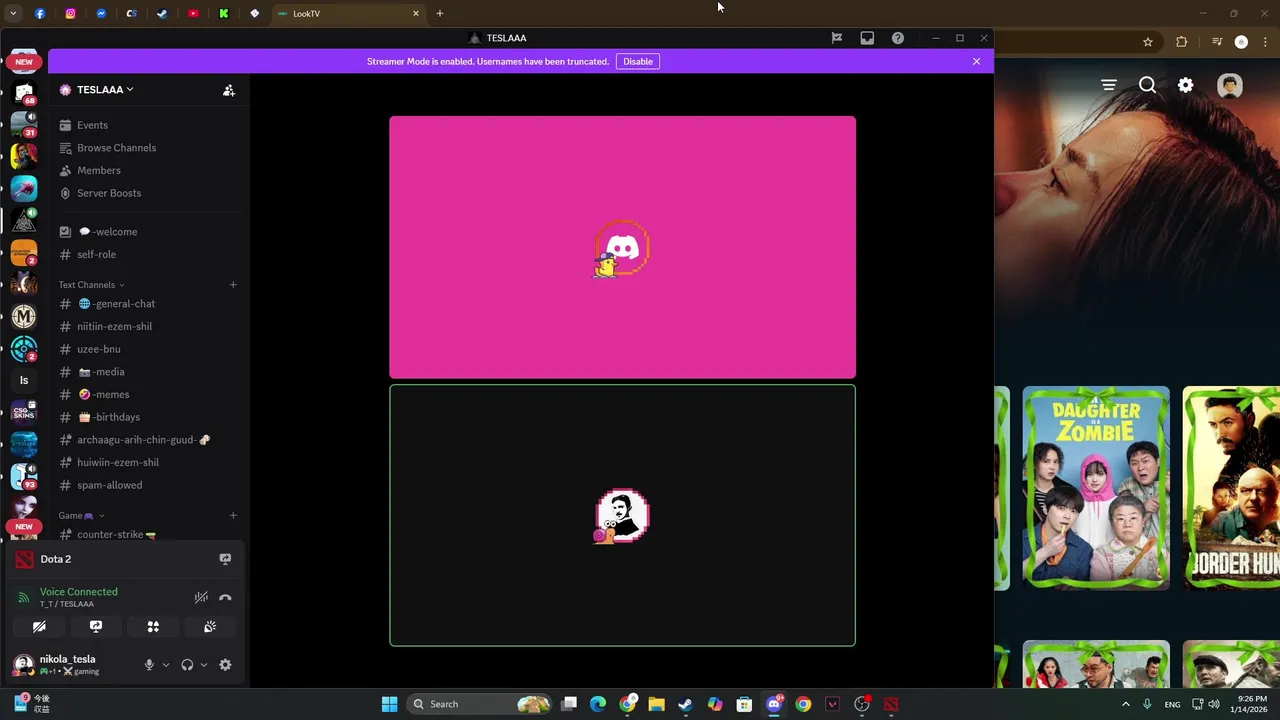Open the Members list entry
Viewport: 1280px width, 720px height.
point(148,170)
